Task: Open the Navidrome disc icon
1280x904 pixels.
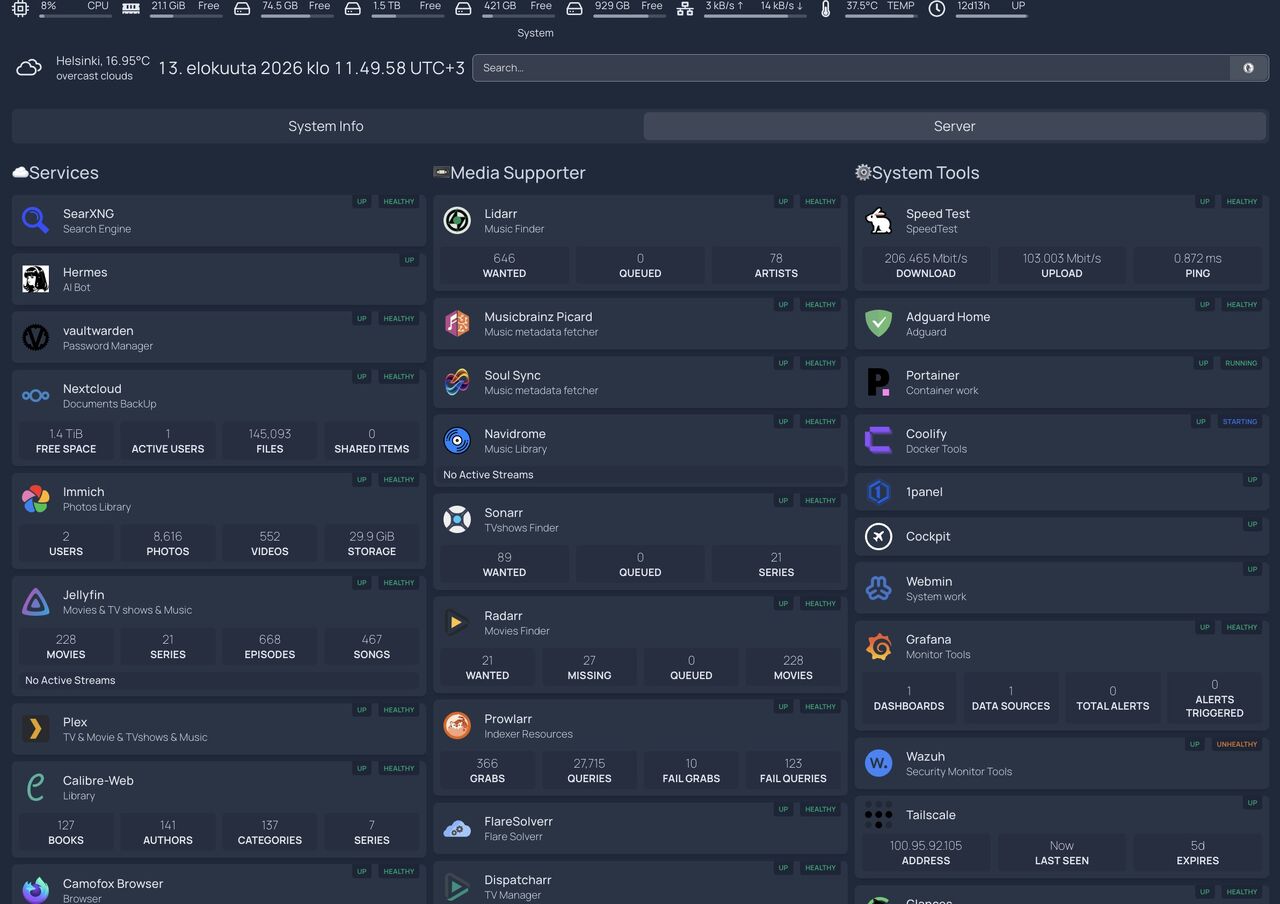Action: coord(457,440)
